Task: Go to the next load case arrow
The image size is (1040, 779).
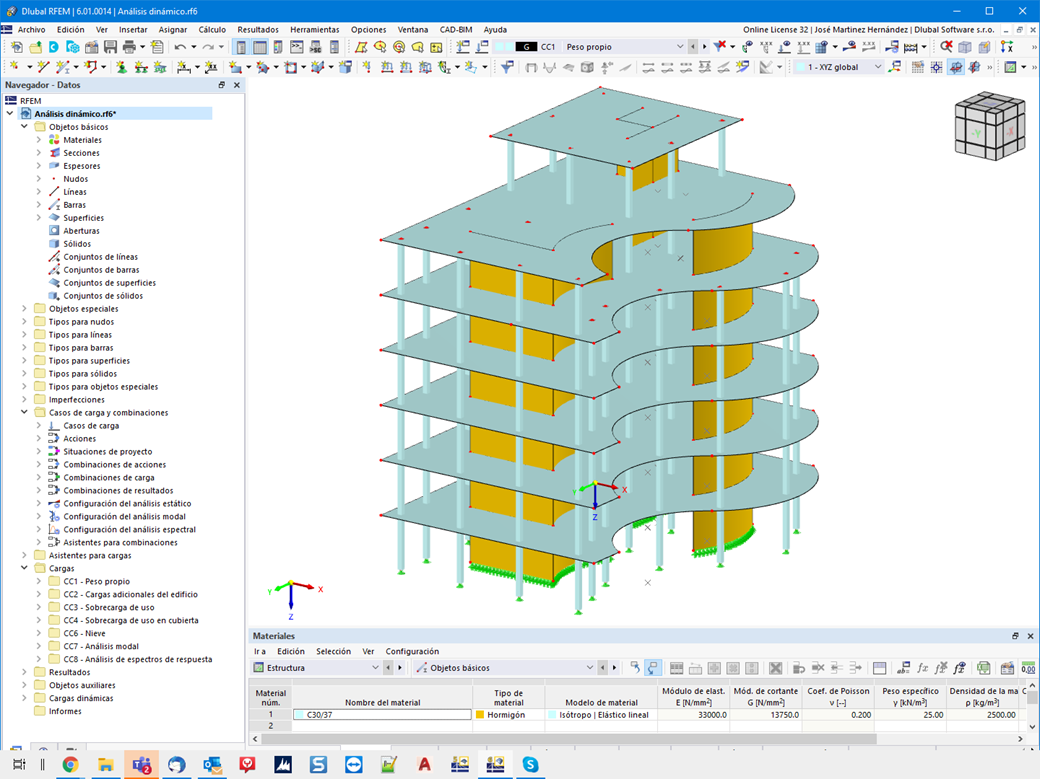Action: [704, 47]
